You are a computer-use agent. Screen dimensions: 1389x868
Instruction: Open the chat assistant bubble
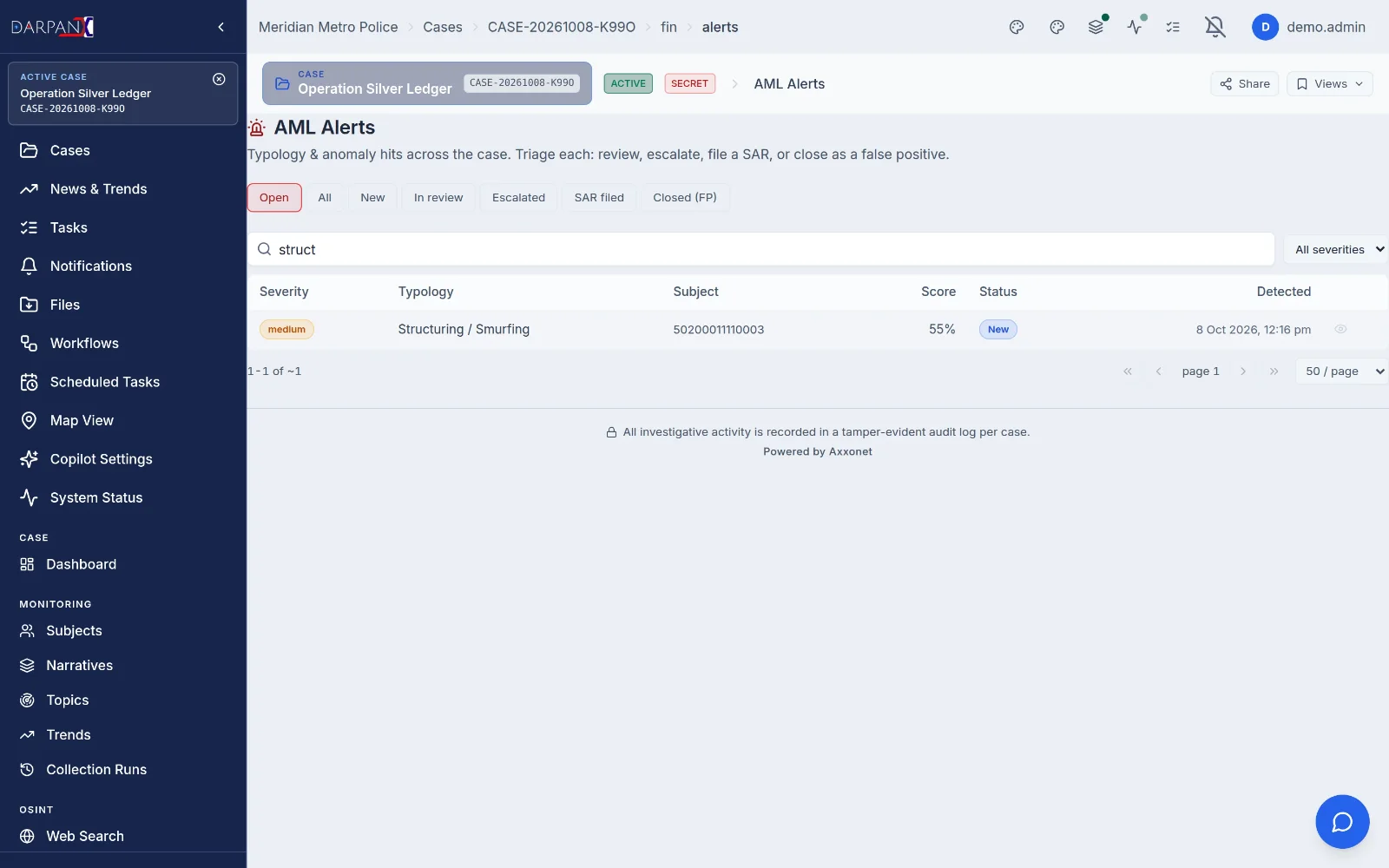pos(1342,821)
